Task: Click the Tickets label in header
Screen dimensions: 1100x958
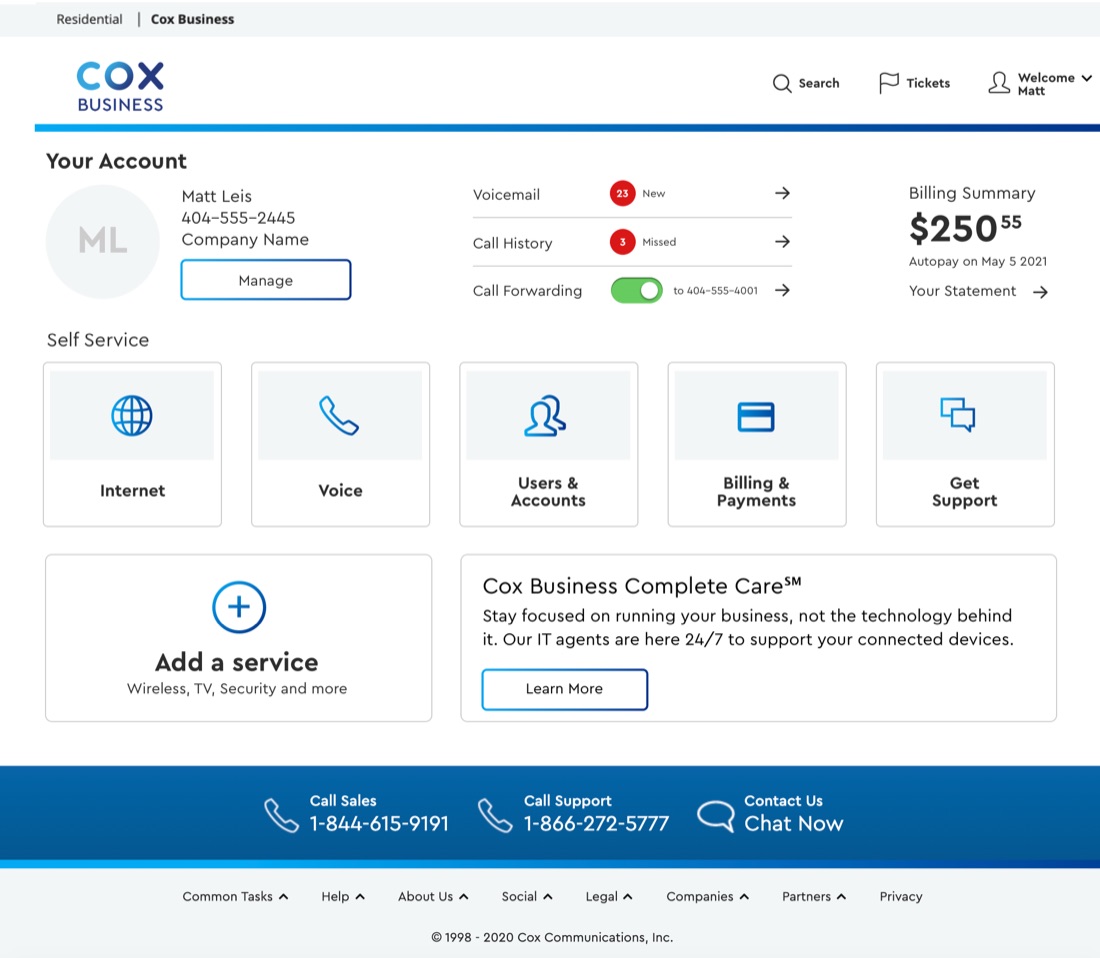Action: tap(928, 83)
